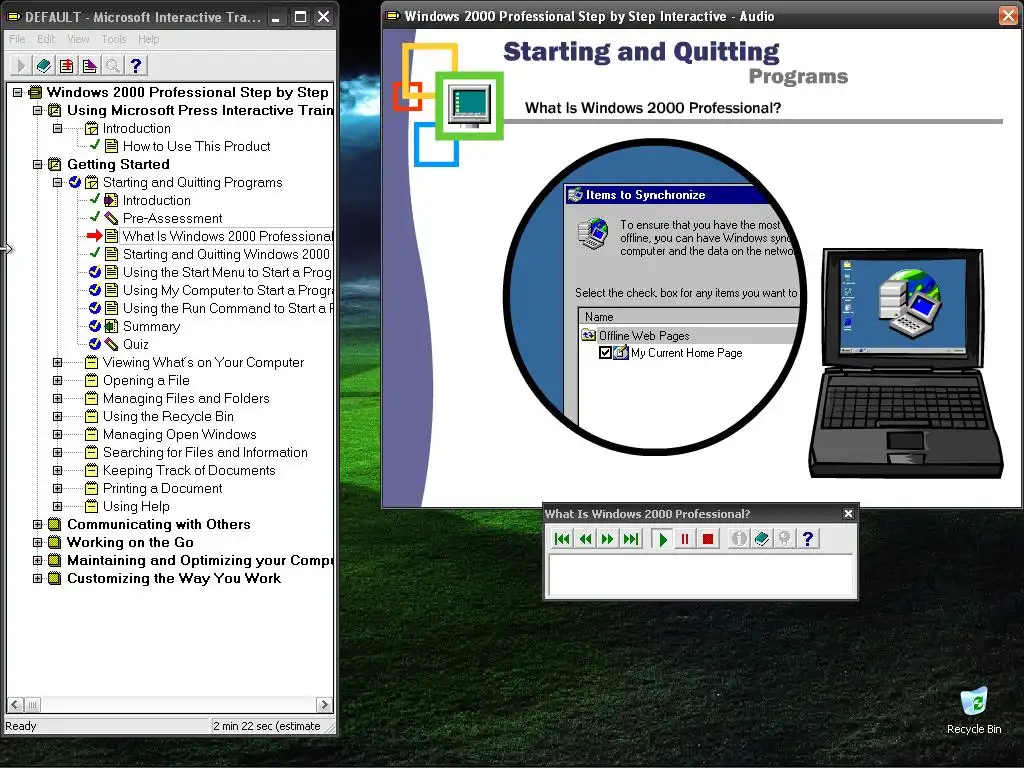Open the Edit menu
The image size is (1024, 768).
46,39
